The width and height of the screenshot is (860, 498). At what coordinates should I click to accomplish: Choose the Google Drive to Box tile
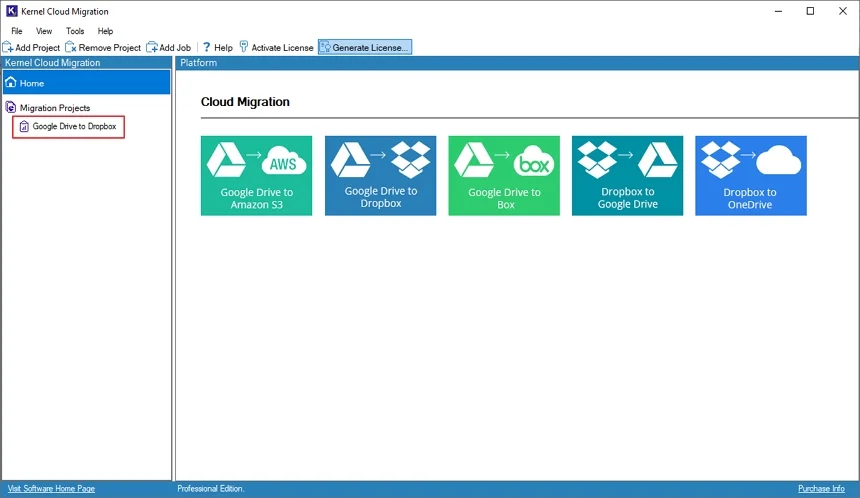[504, 176]
